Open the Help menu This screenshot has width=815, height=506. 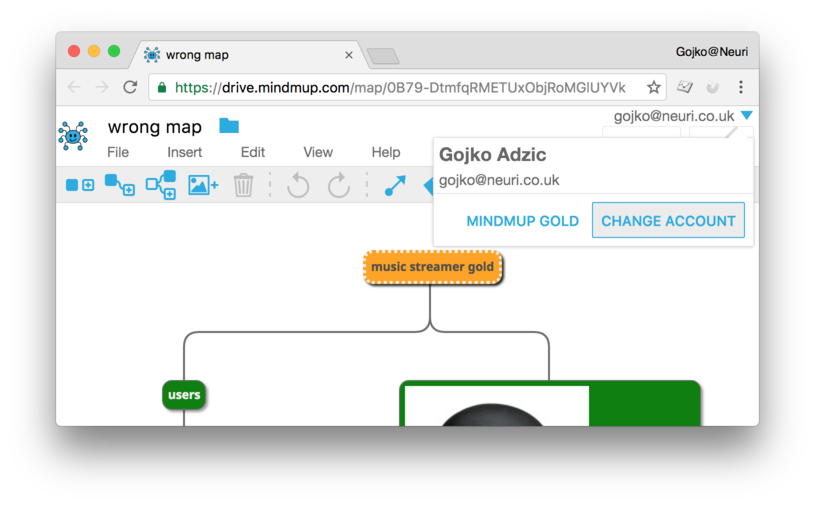tap(386, 152)
